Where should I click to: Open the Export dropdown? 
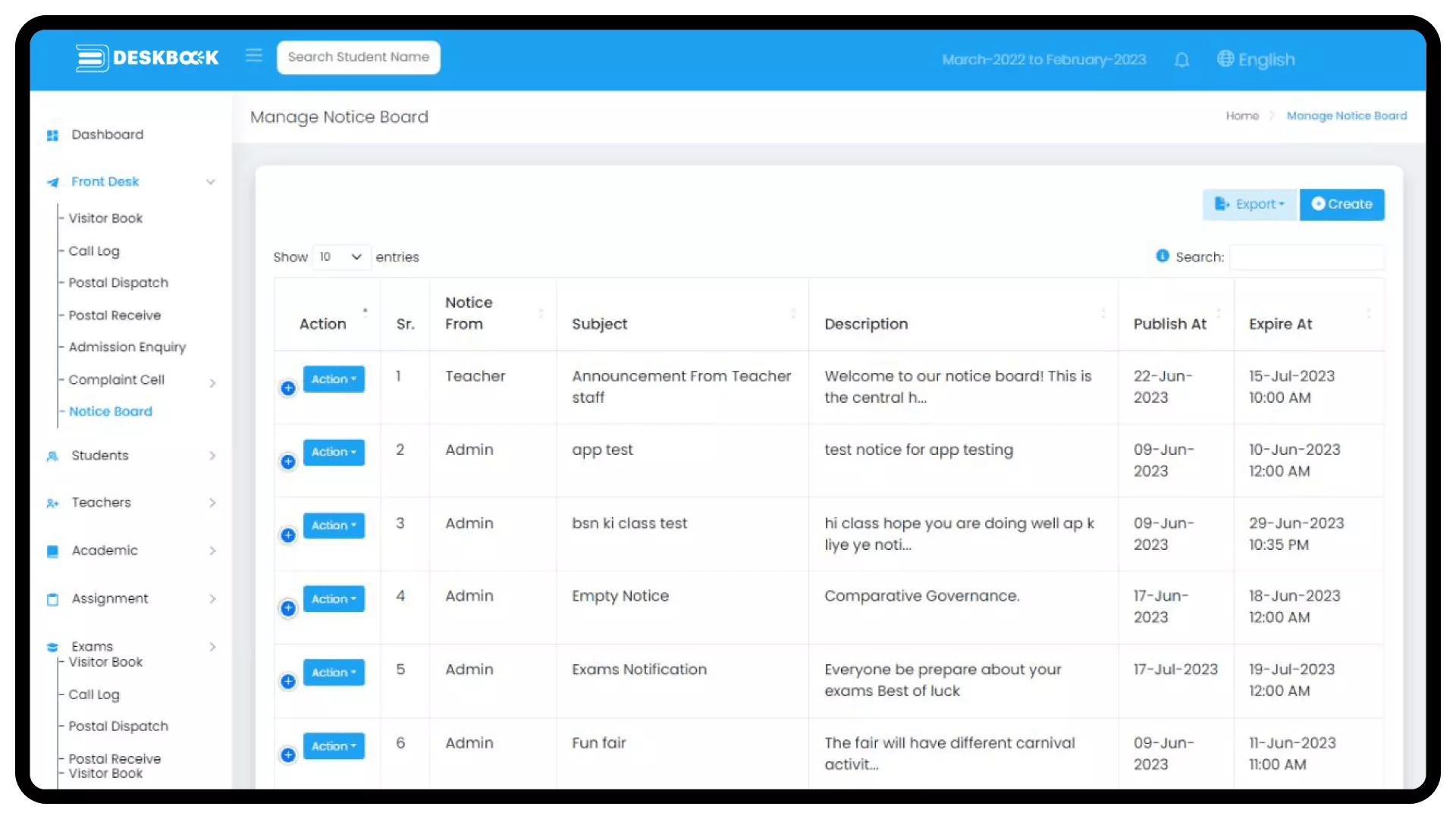[x=1249, y=205]
